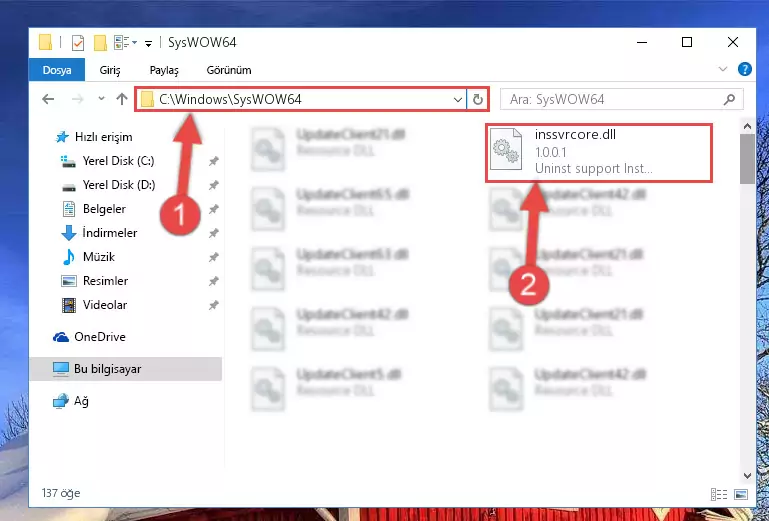769x521 pixels.
Task: Click the Properties icon in quick access toolbar
Action: click(x=77, y=43)
